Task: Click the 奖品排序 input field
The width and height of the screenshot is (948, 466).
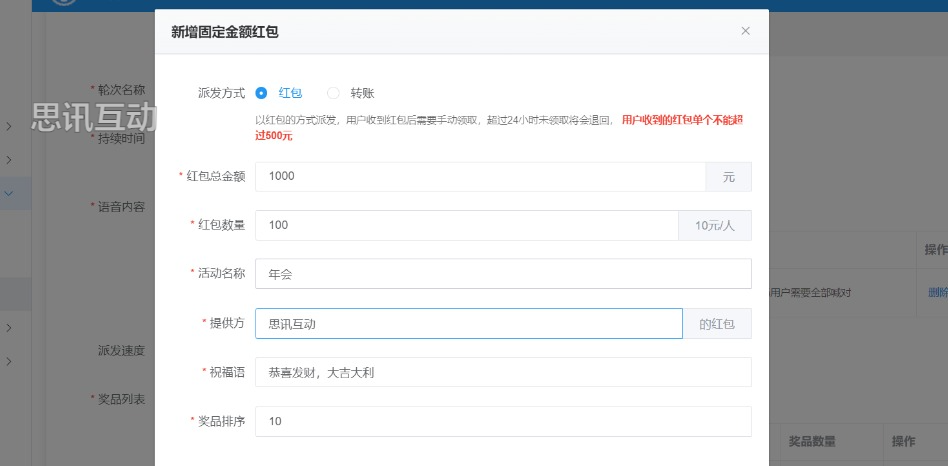Action: [x=502, y=422]
